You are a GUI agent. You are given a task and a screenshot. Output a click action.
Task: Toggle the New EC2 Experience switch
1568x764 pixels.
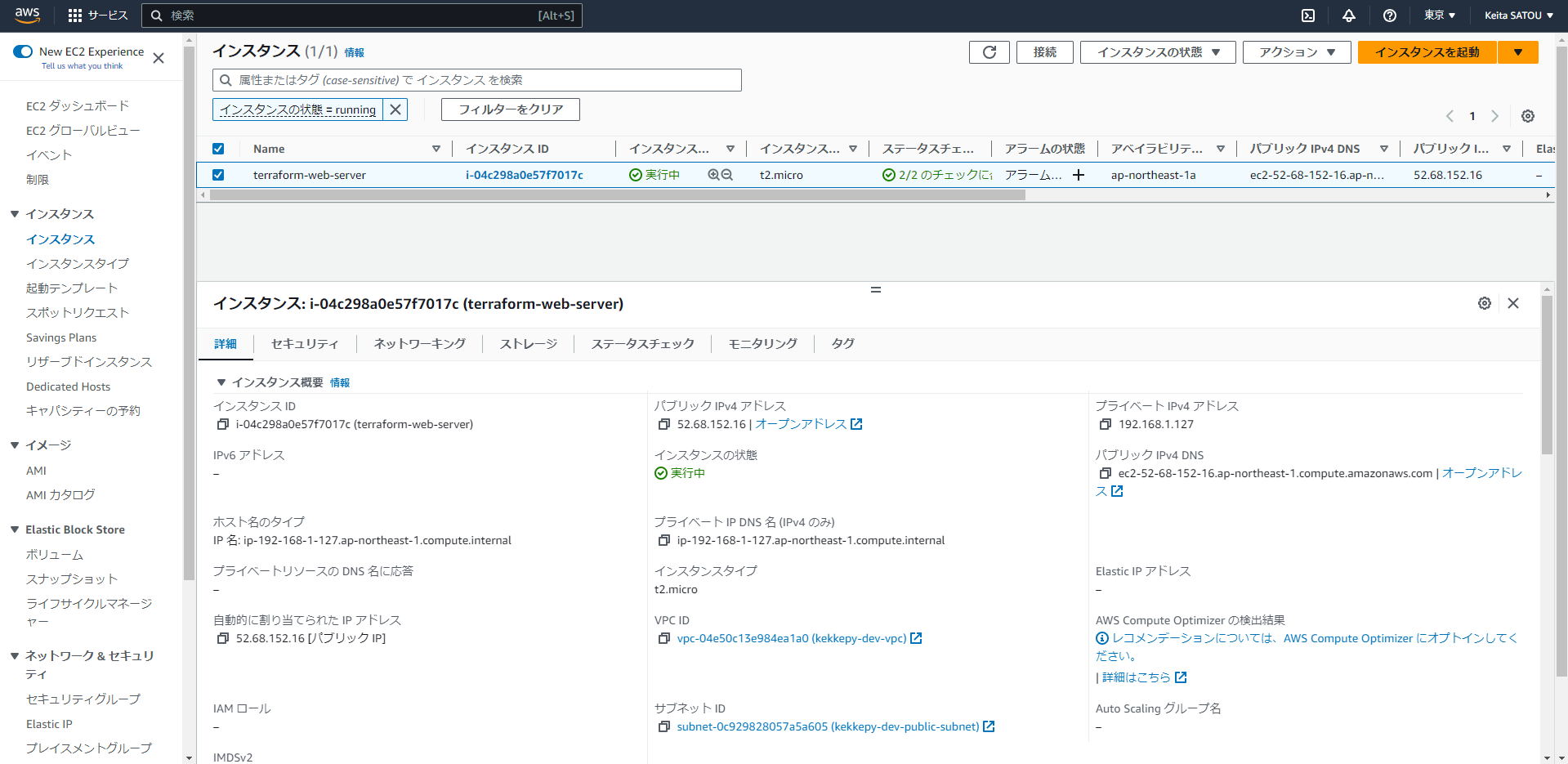pyautogui.click(x=23, y=51)
